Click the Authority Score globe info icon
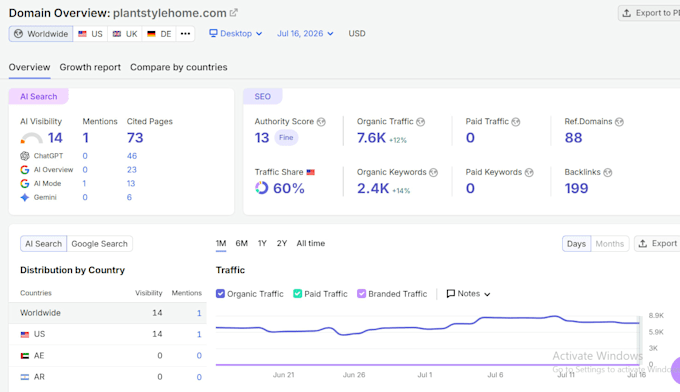The width and height of the screenshot is (680, 392). click(321, 122)
